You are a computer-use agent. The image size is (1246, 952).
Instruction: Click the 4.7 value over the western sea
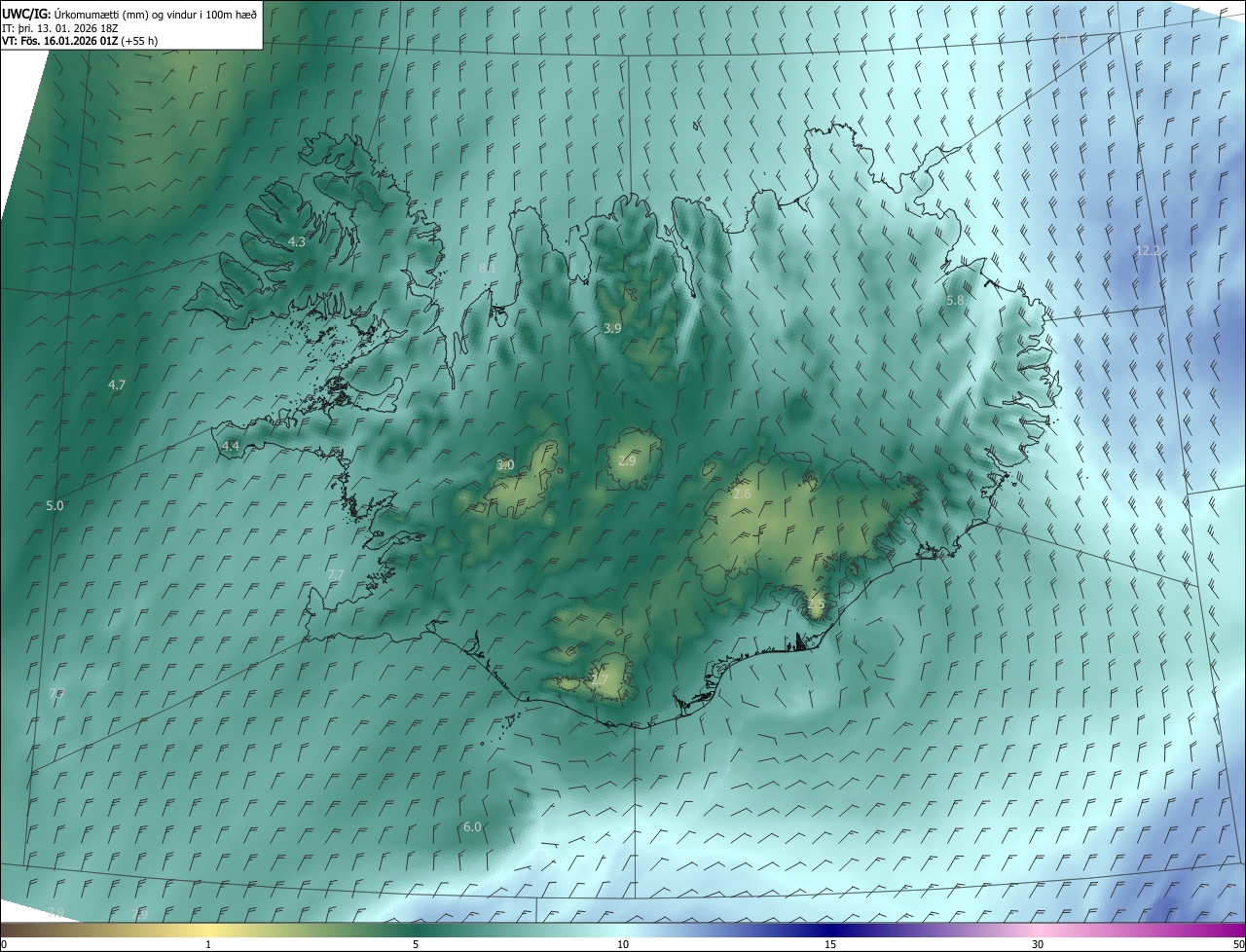[x=117, y=385]
